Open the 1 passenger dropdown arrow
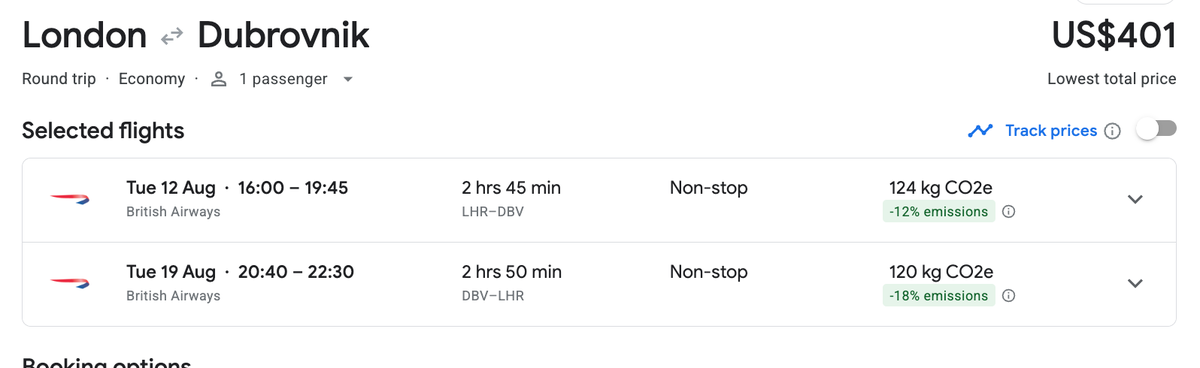This screenshot has height=368, width=1200. tap(347, 79)
